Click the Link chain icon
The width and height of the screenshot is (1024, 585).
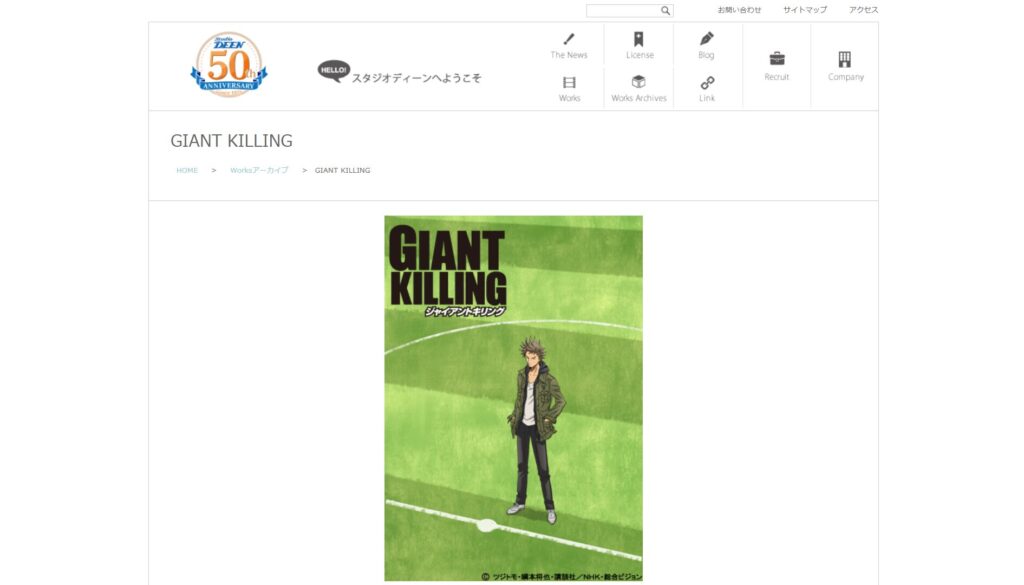(707, 83)
